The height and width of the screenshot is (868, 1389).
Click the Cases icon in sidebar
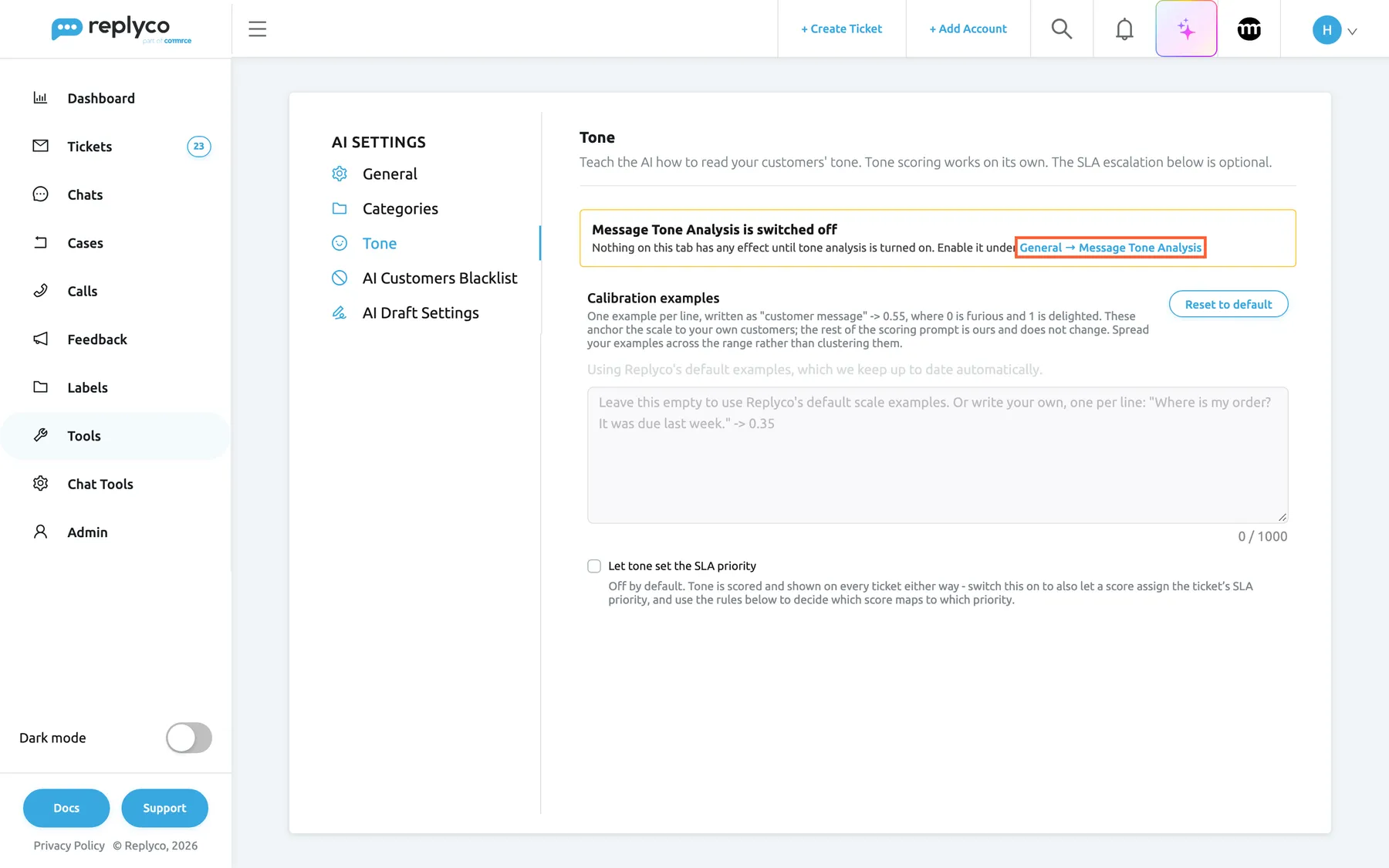[40, 242]
